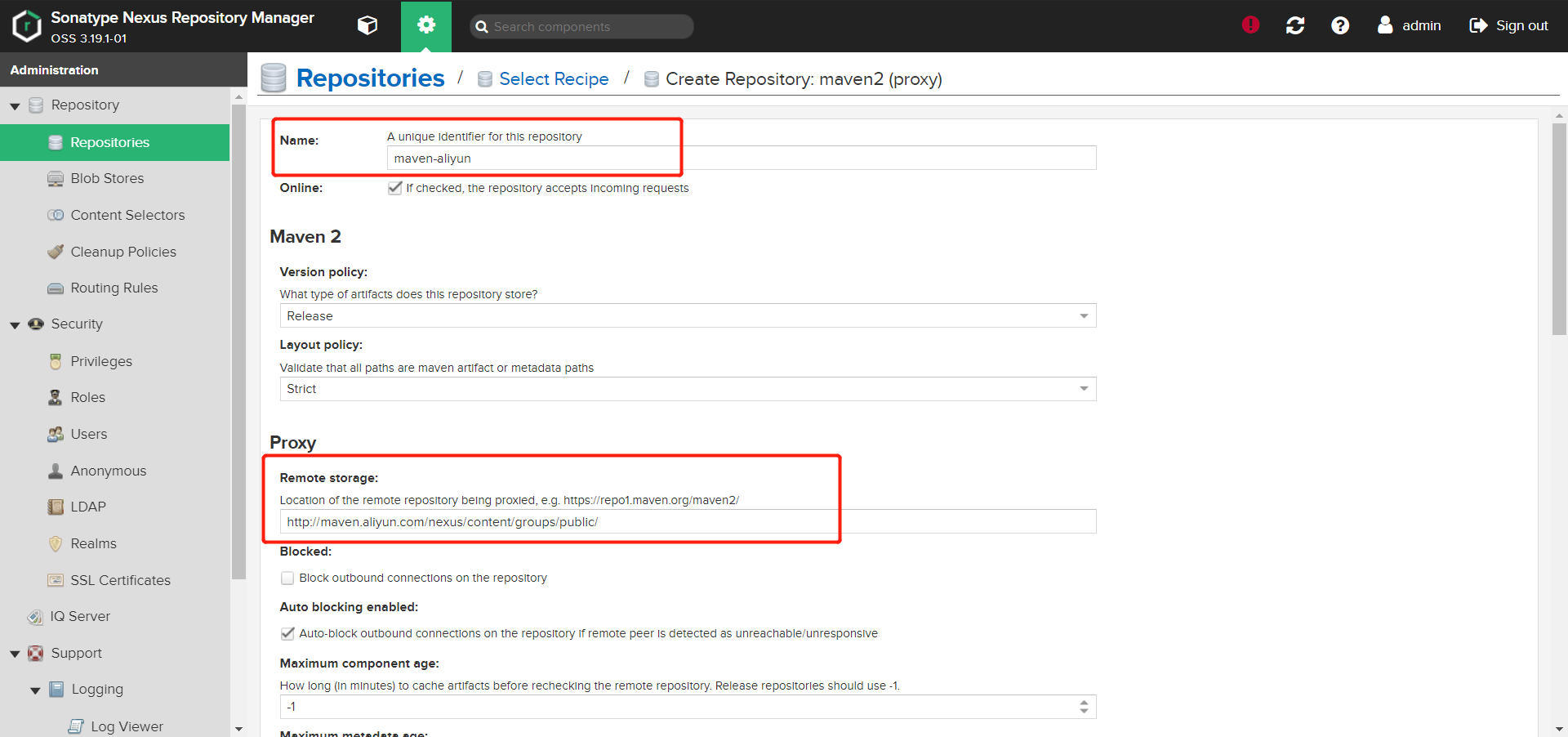Open Cleanup Policies in the sidebar
Image resolution: width=1568 pixels, height=737 pixels.
point(123,252)
